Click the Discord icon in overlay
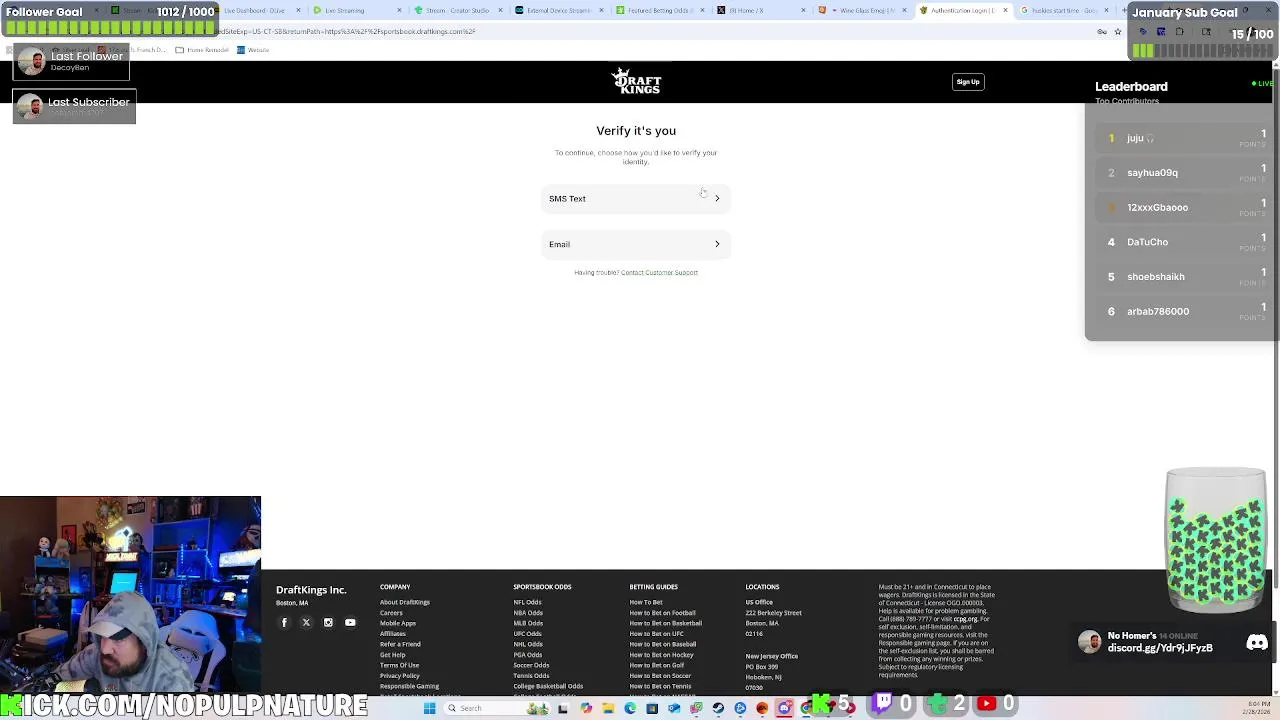Viewport: 1280px width, 720px height. (1257, 643)
